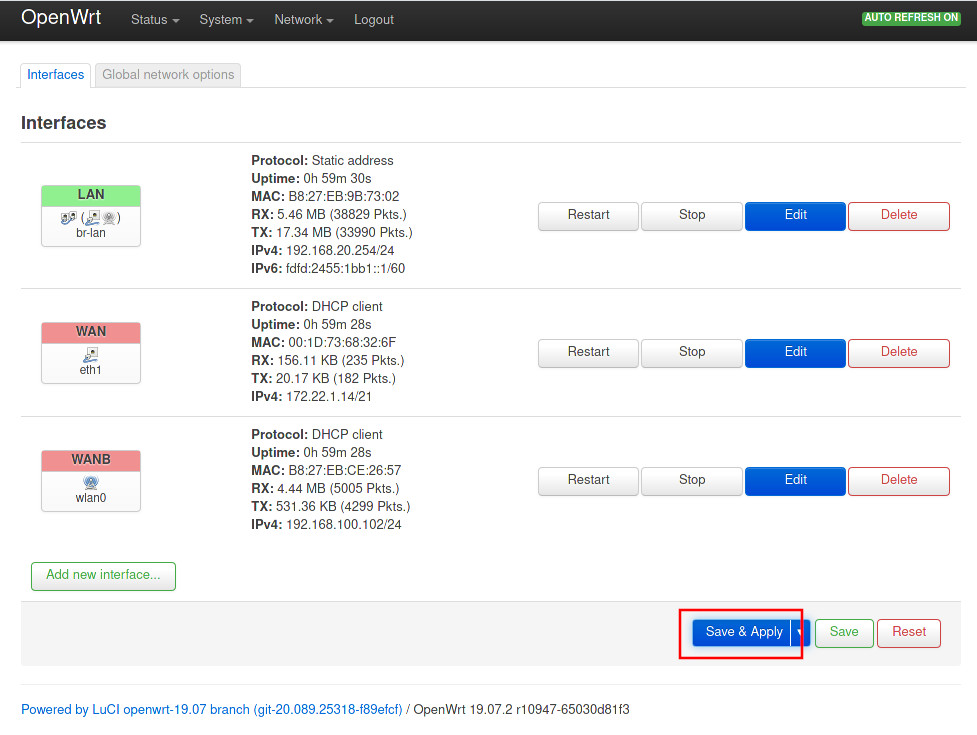The width and height of the screenshot is (977, 735).
Task: Toggle the AUTO REFRESH ON indicator
Action: pos(911,17)
